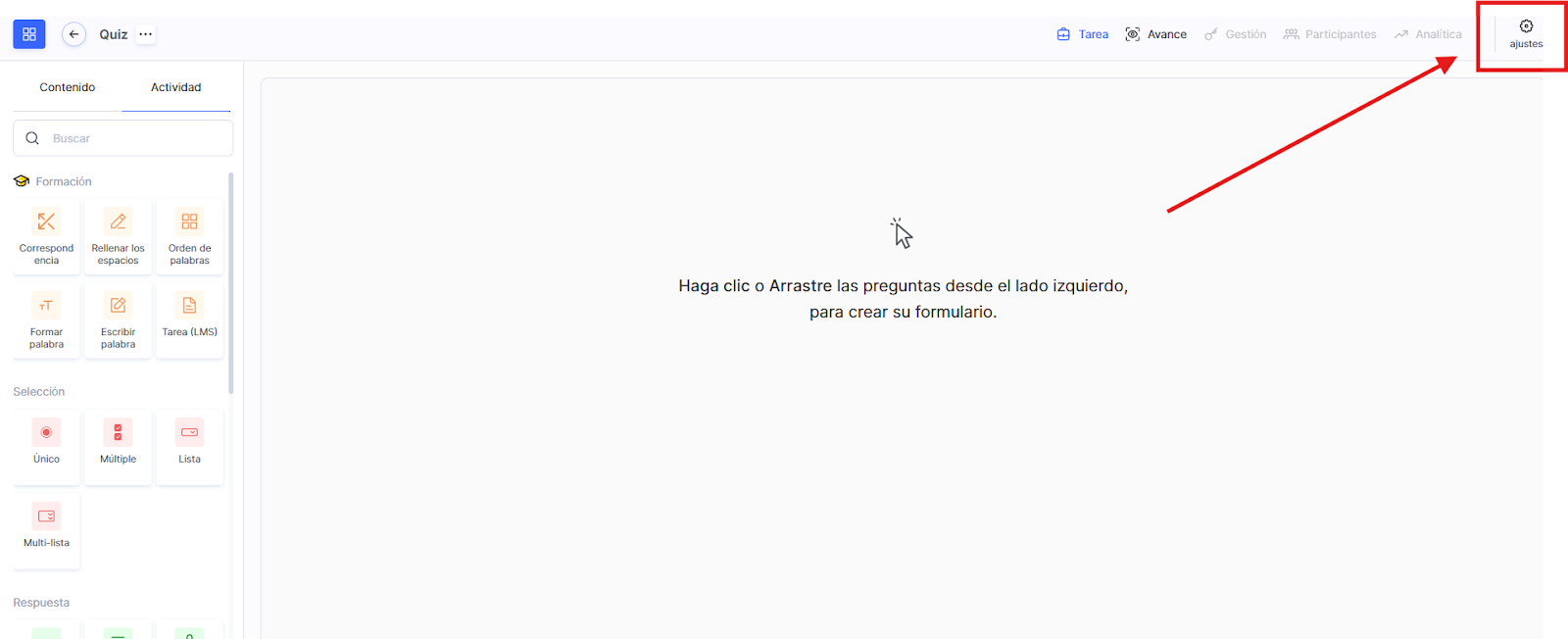1568x639 pixels.
Task: Click the Tarea briefcase icon
Action: pyautogui.click(x=1063, y=34)
